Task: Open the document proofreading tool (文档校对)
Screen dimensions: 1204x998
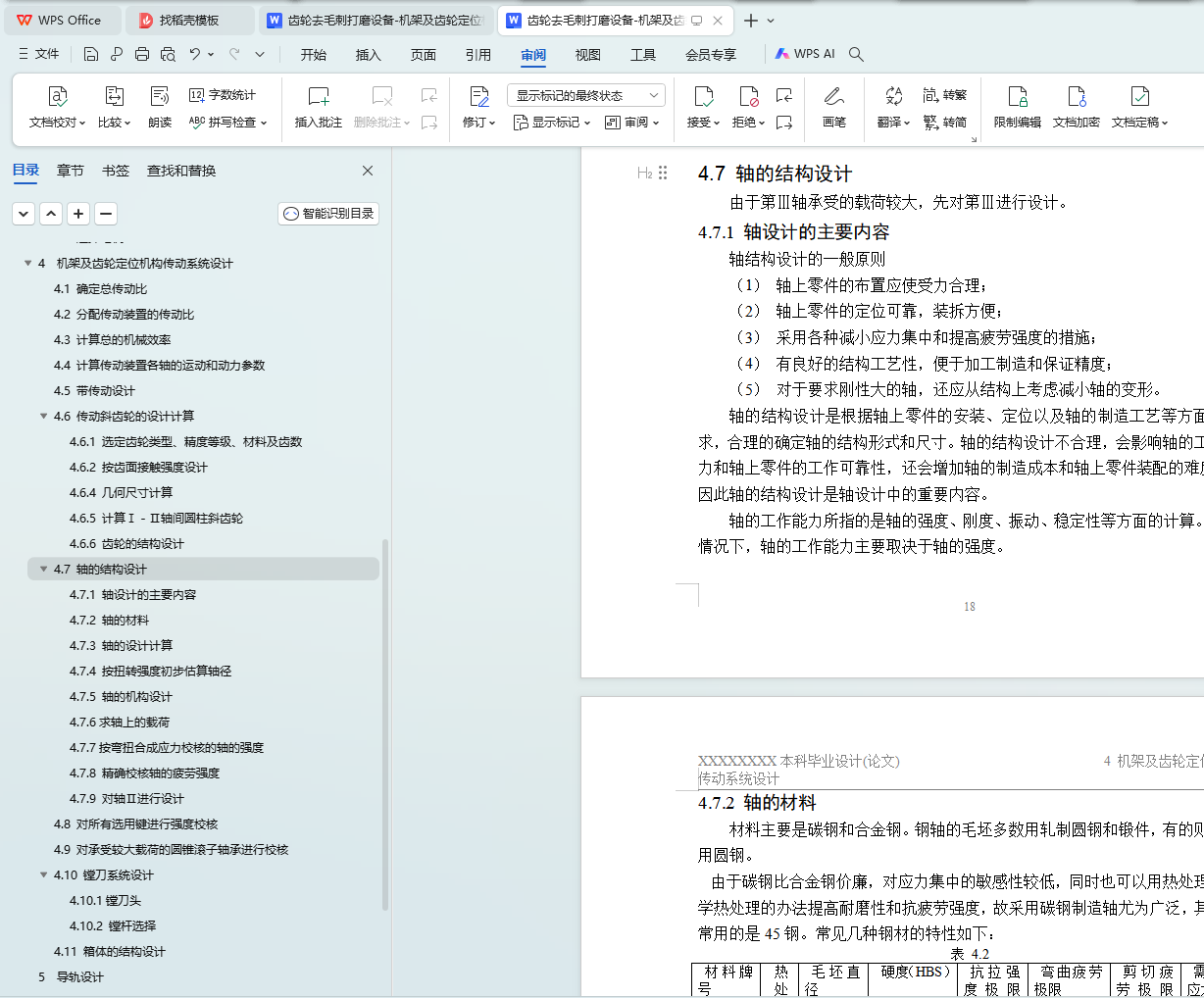Action: [x=57, y=109]
